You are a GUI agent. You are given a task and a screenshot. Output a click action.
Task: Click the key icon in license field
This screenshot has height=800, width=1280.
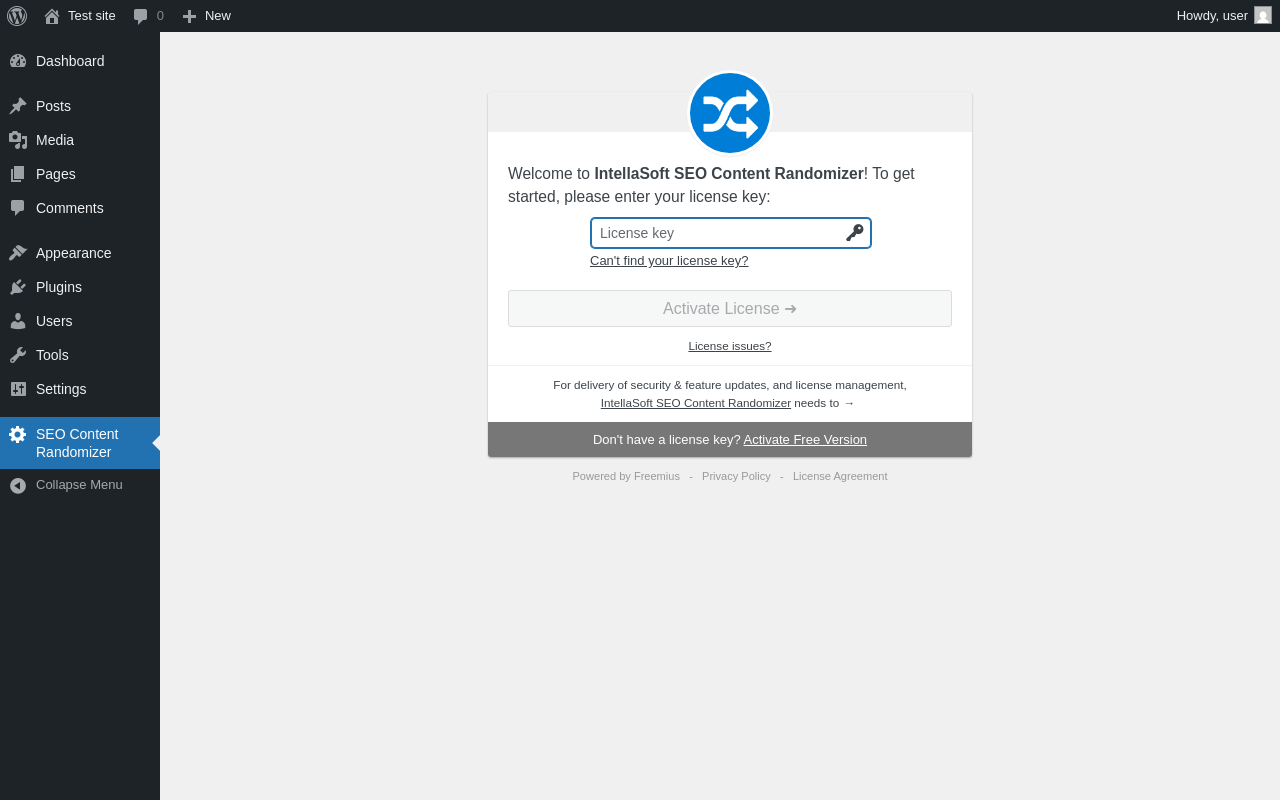(x=854, y=233)
